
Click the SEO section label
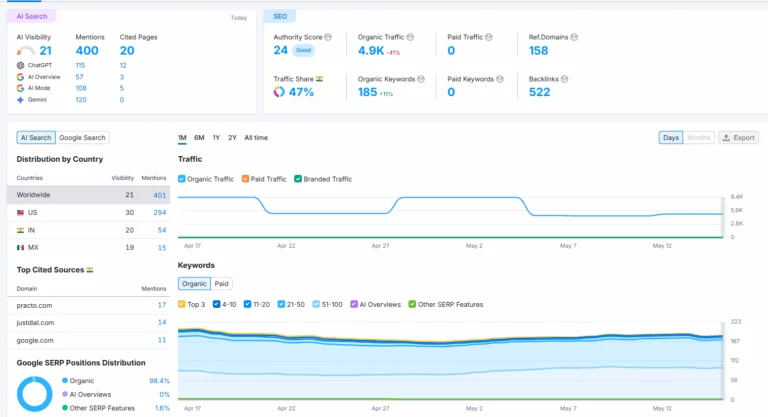[280, 16]
